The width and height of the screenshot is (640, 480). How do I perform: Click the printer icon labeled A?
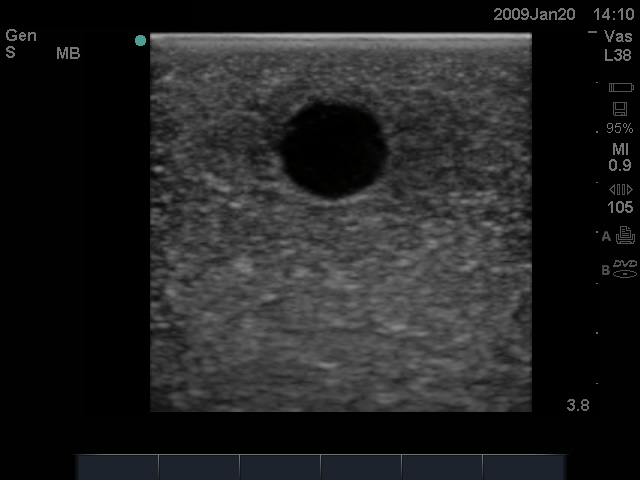coord(625,237)
